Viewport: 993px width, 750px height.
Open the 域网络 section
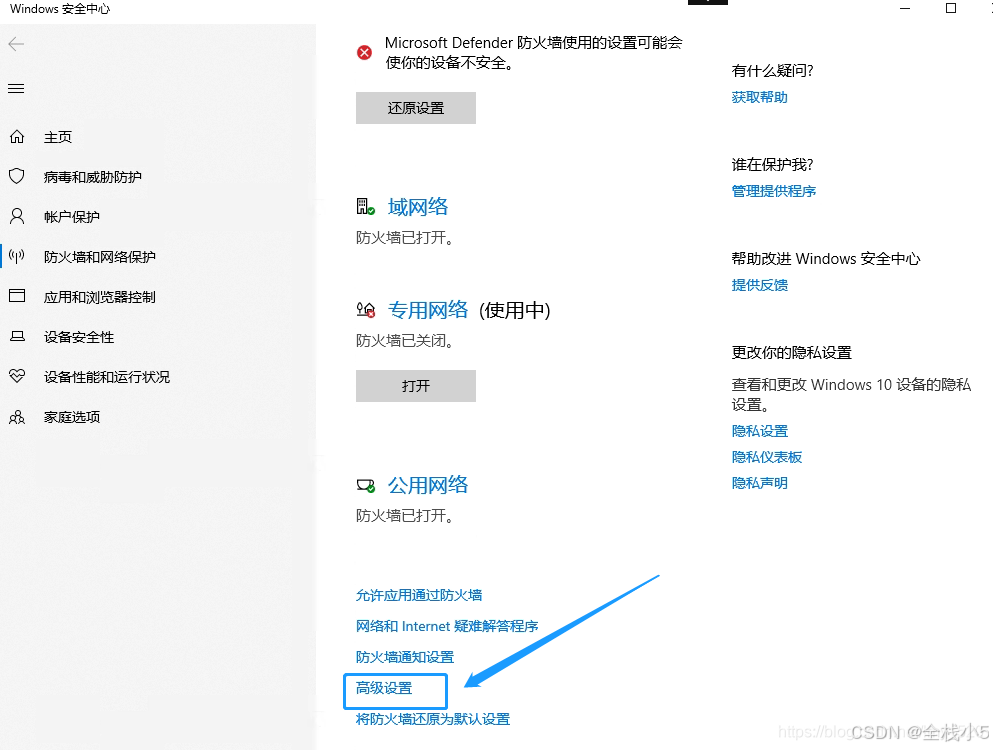[417, 207]
